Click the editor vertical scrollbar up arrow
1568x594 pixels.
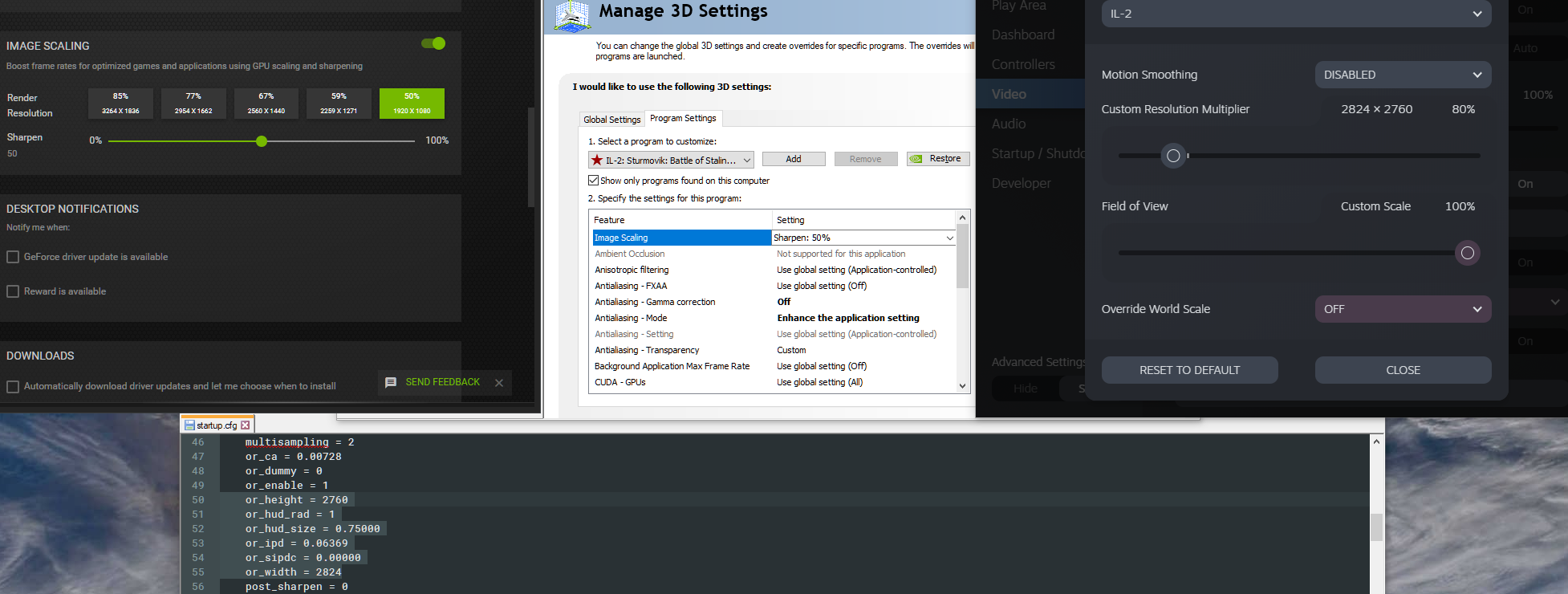tap(1376, 441)
